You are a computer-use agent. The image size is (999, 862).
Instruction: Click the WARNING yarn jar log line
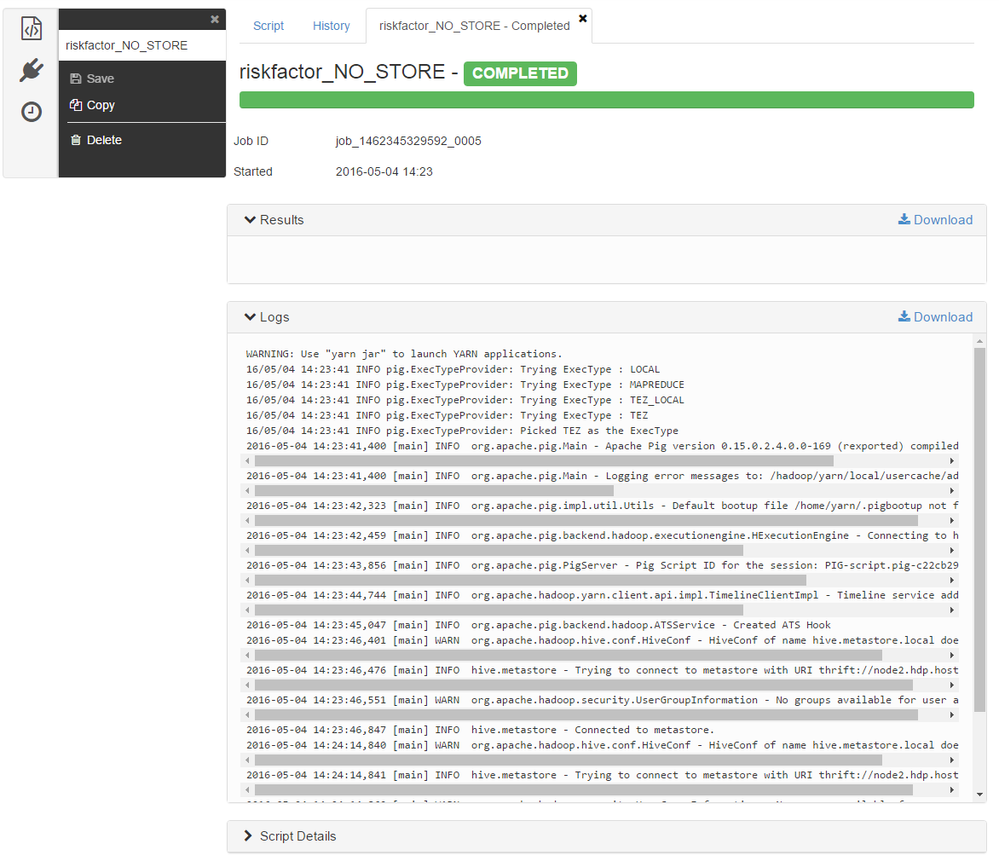(404, 354)
